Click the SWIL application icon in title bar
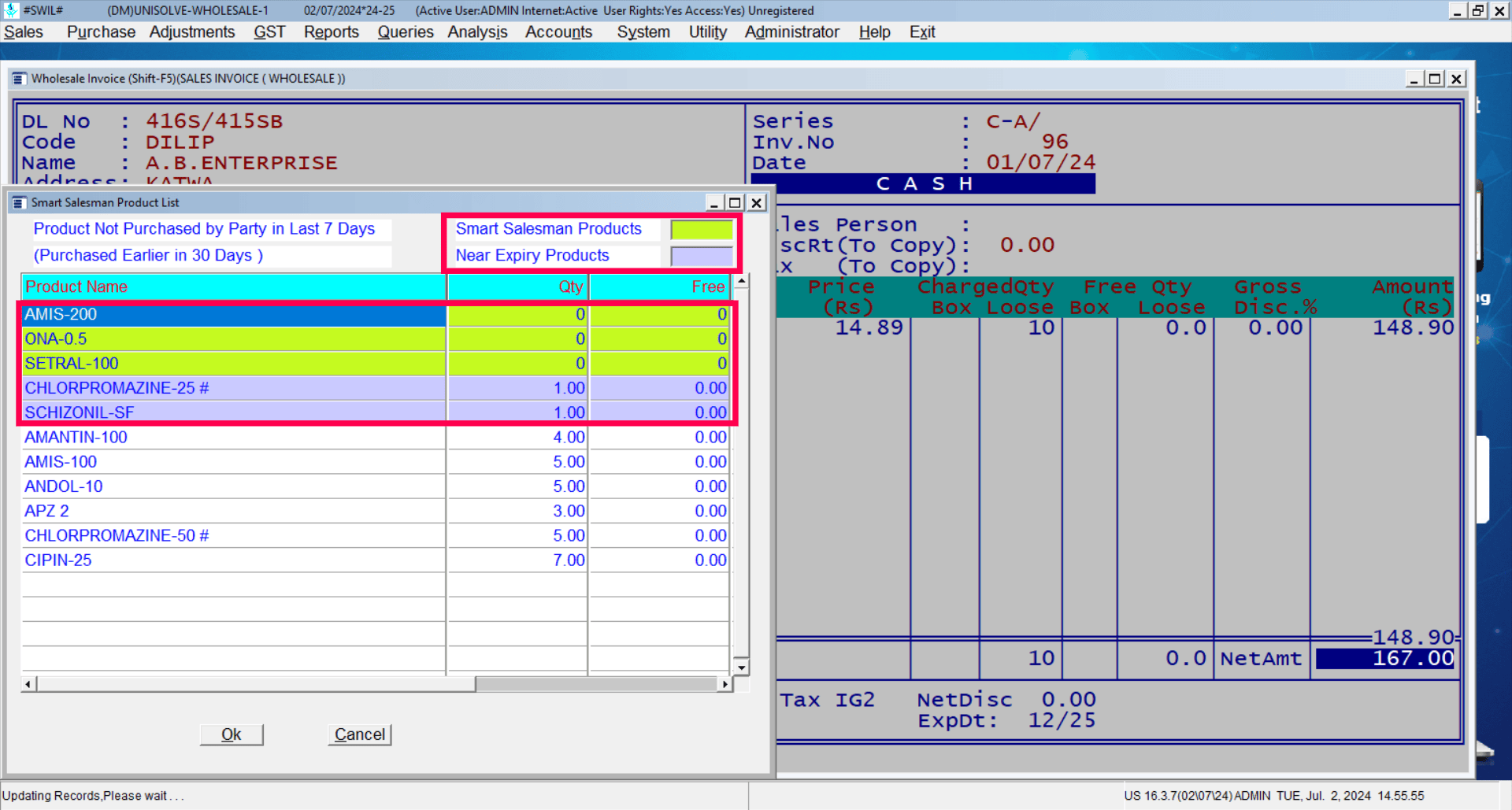1512x810 pixels. point(11,10)
